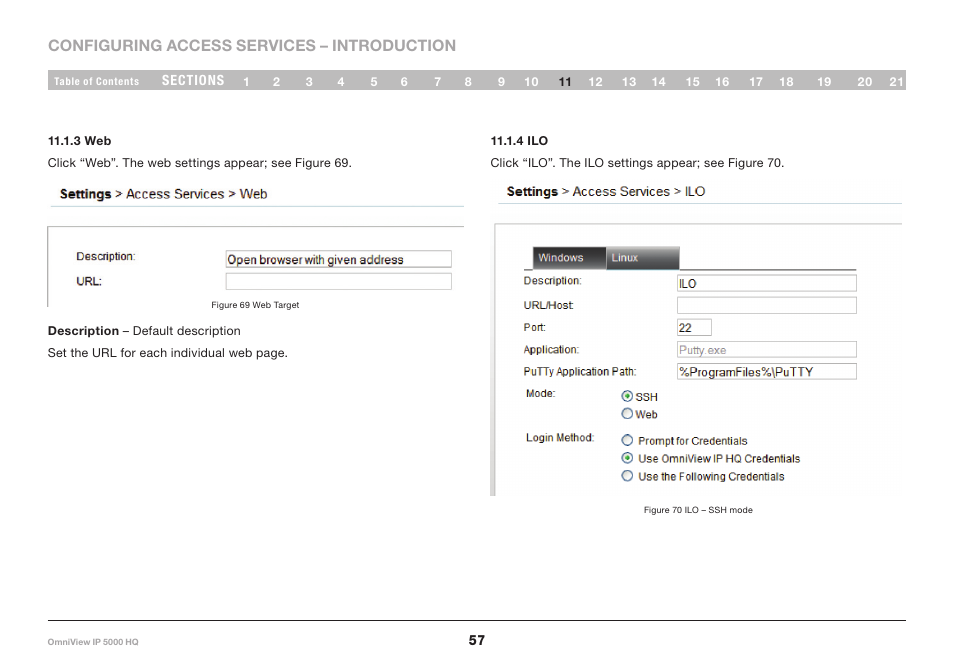The height and width of the screenshot is (668, 954).
Task: Click the '11.1.4 ILO' heading
Action: pos(519,141)
